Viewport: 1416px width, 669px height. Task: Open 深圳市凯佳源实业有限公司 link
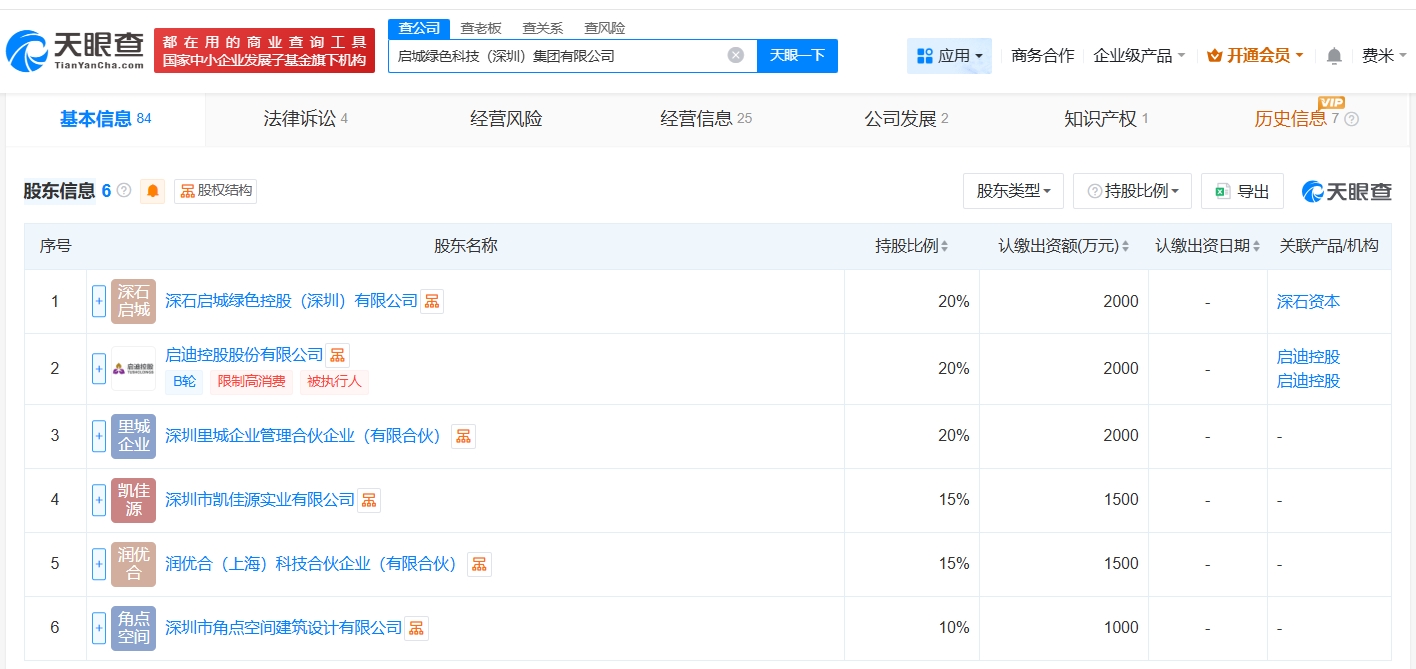pyautogui.click(x=260, y=500)
